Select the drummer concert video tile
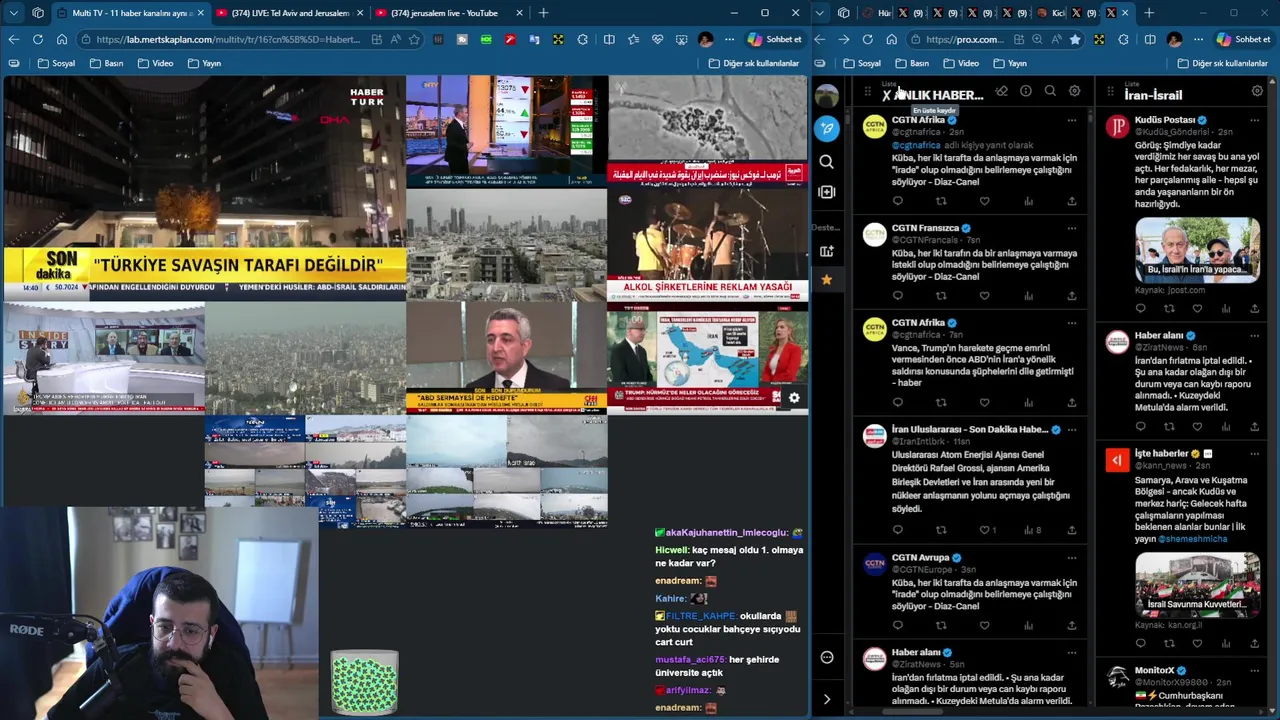The height and width of the screenshot is (720, 1280). 708,244
